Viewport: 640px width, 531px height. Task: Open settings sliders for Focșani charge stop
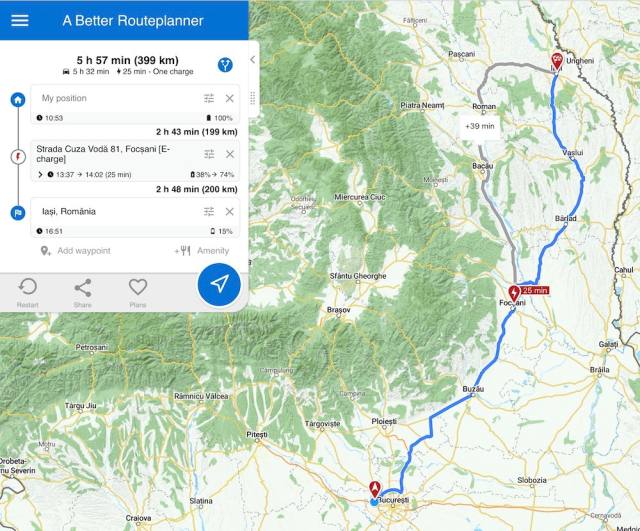pyautogui.click(x=209, y=154)
